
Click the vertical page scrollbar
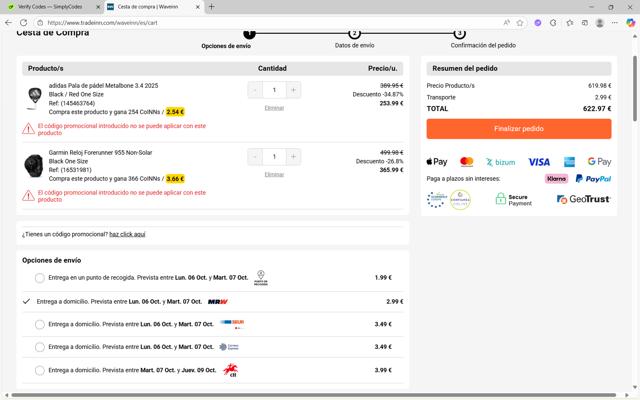click(635, 89)
